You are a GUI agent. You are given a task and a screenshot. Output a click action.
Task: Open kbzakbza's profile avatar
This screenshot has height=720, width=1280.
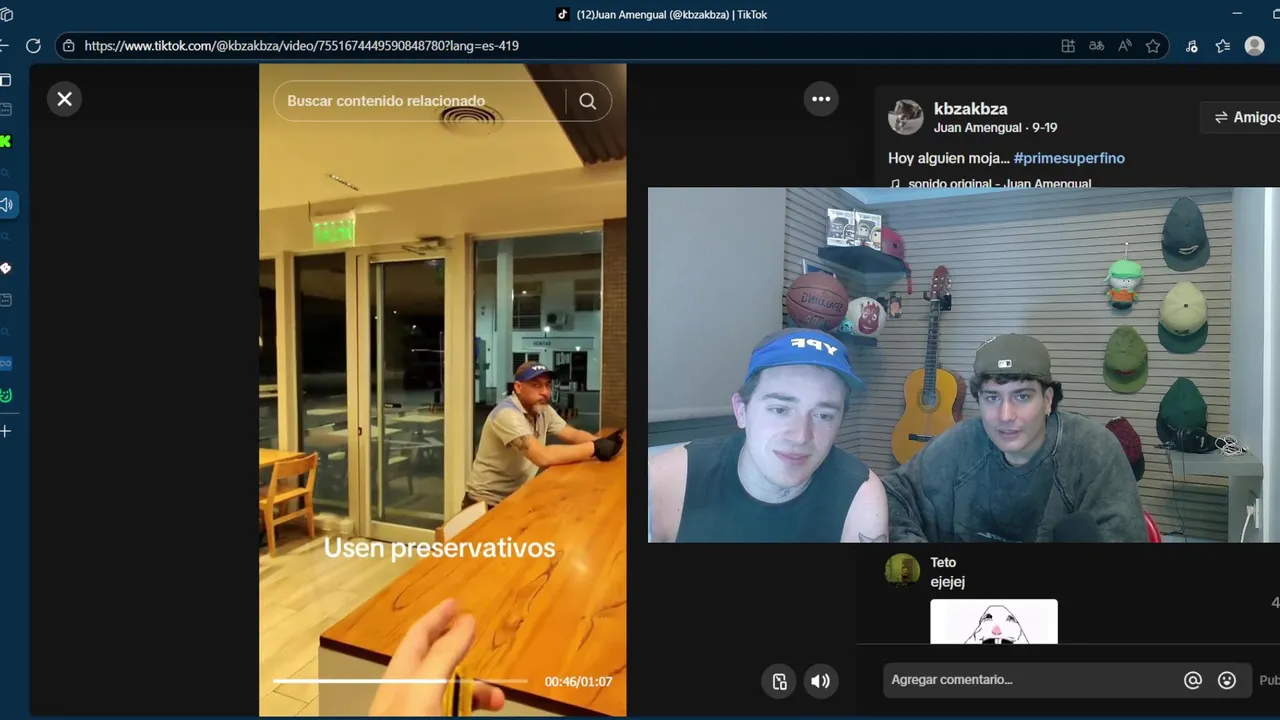tap(906, 117)
